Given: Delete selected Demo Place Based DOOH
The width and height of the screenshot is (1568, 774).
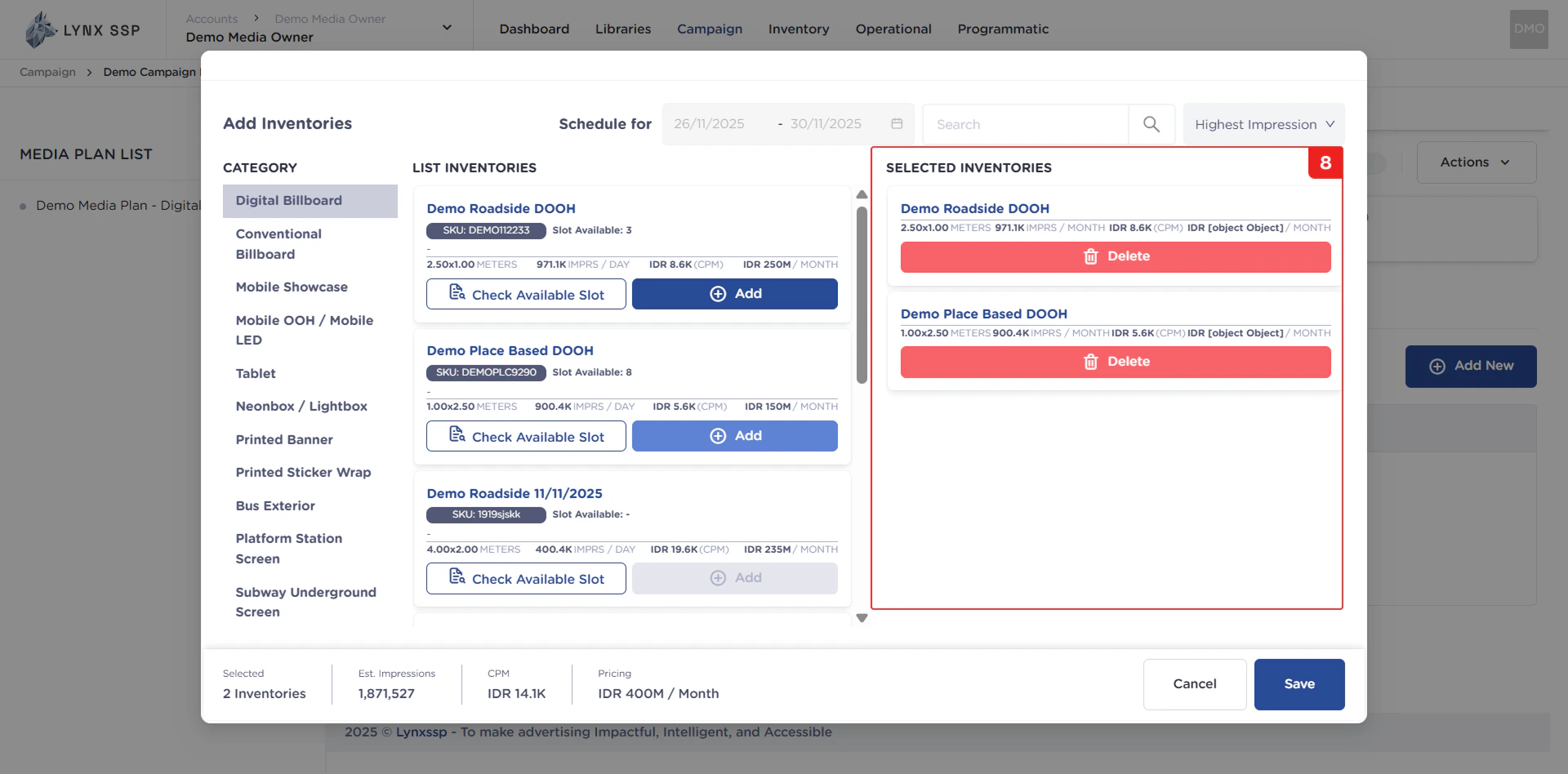Looking at the screenshot, I should (1116, 362).
